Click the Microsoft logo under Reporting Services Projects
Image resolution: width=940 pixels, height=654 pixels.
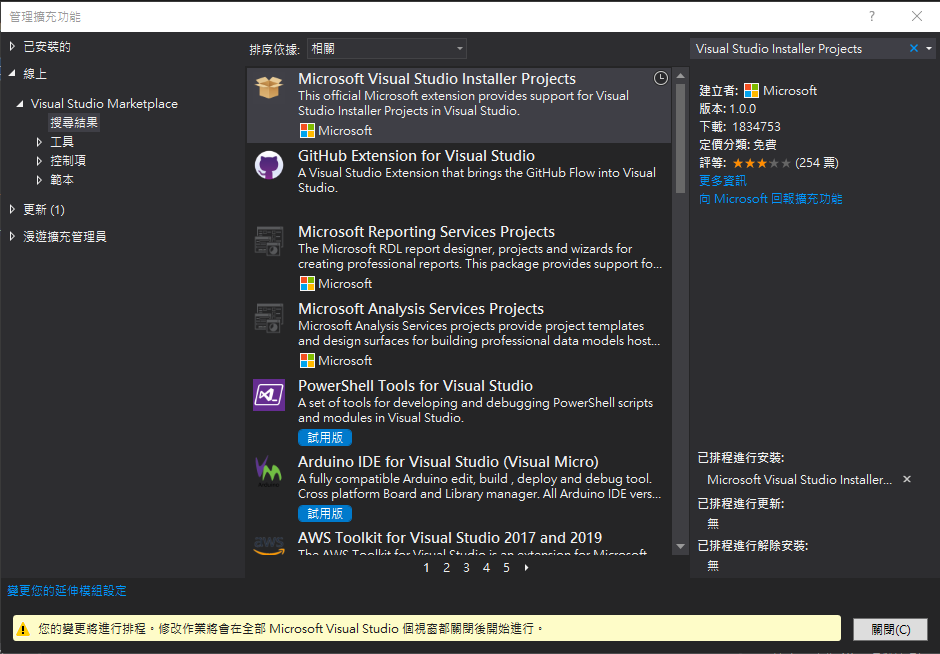(307, 284)
